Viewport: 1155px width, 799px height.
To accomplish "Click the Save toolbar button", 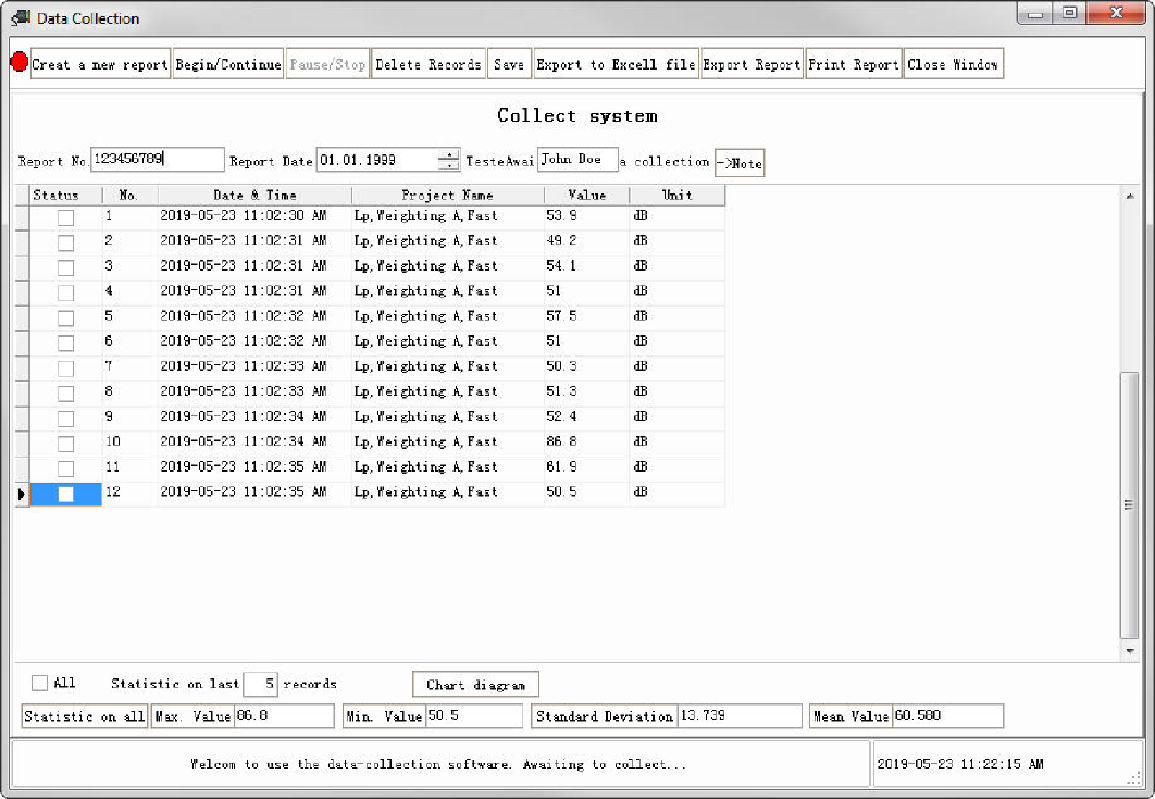I will (x=509, y=63).
